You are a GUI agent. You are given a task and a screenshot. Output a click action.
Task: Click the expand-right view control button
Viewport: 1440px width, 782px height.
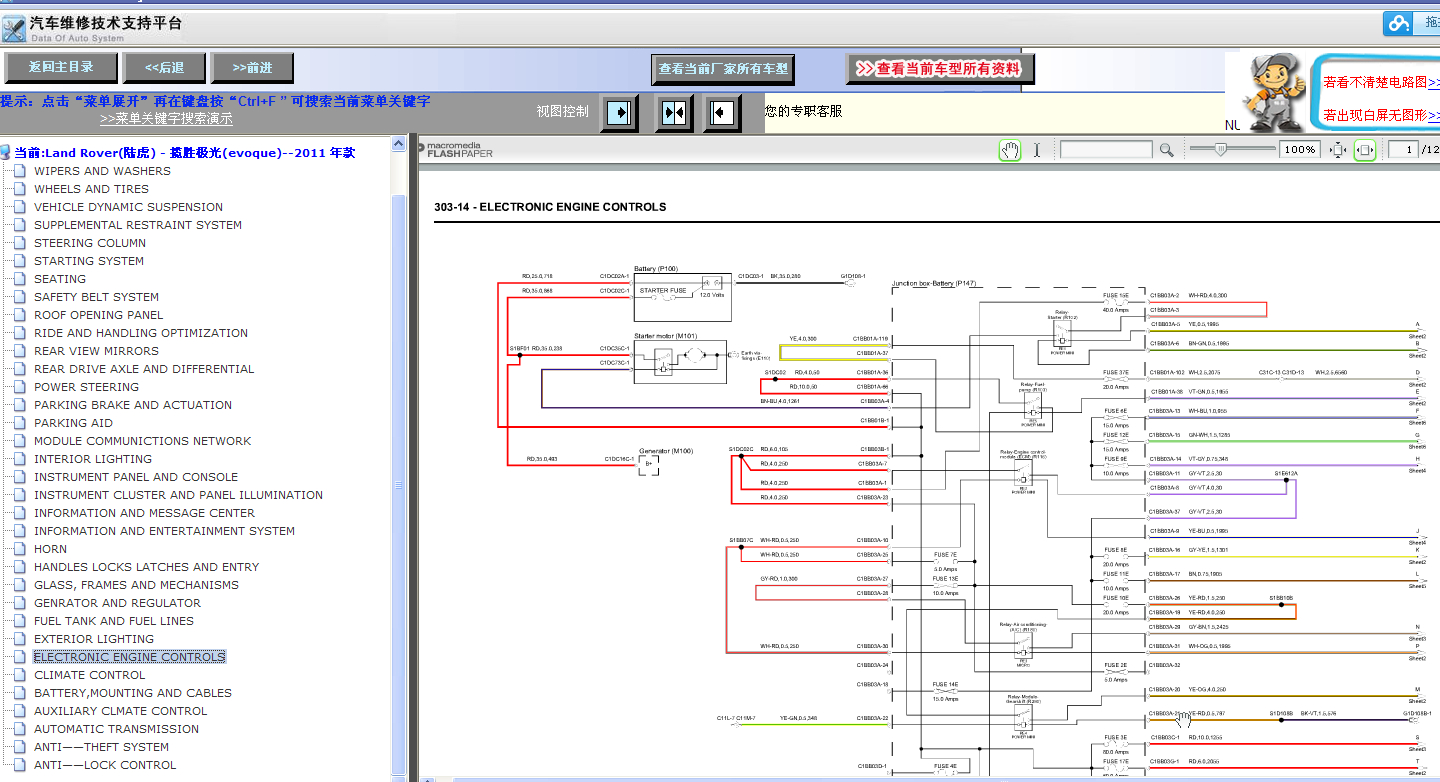pyautogui.click(x=619, y=113)
